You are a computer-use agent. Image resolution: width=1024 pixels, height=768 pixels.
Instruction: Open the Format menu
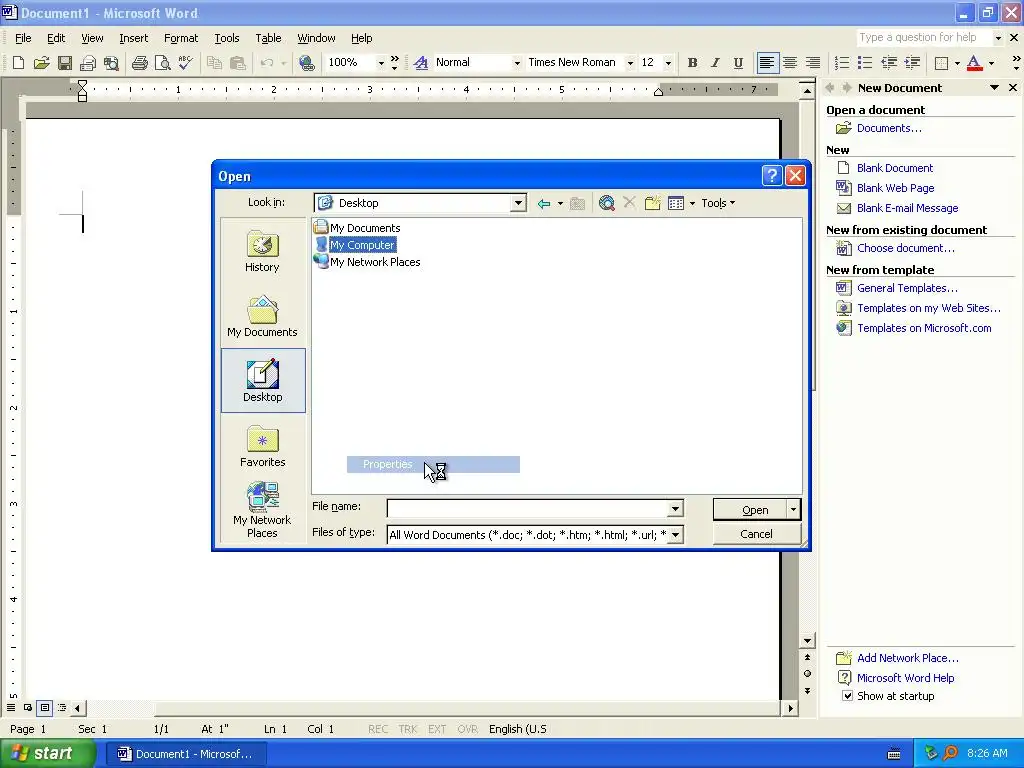coord(181,38)
